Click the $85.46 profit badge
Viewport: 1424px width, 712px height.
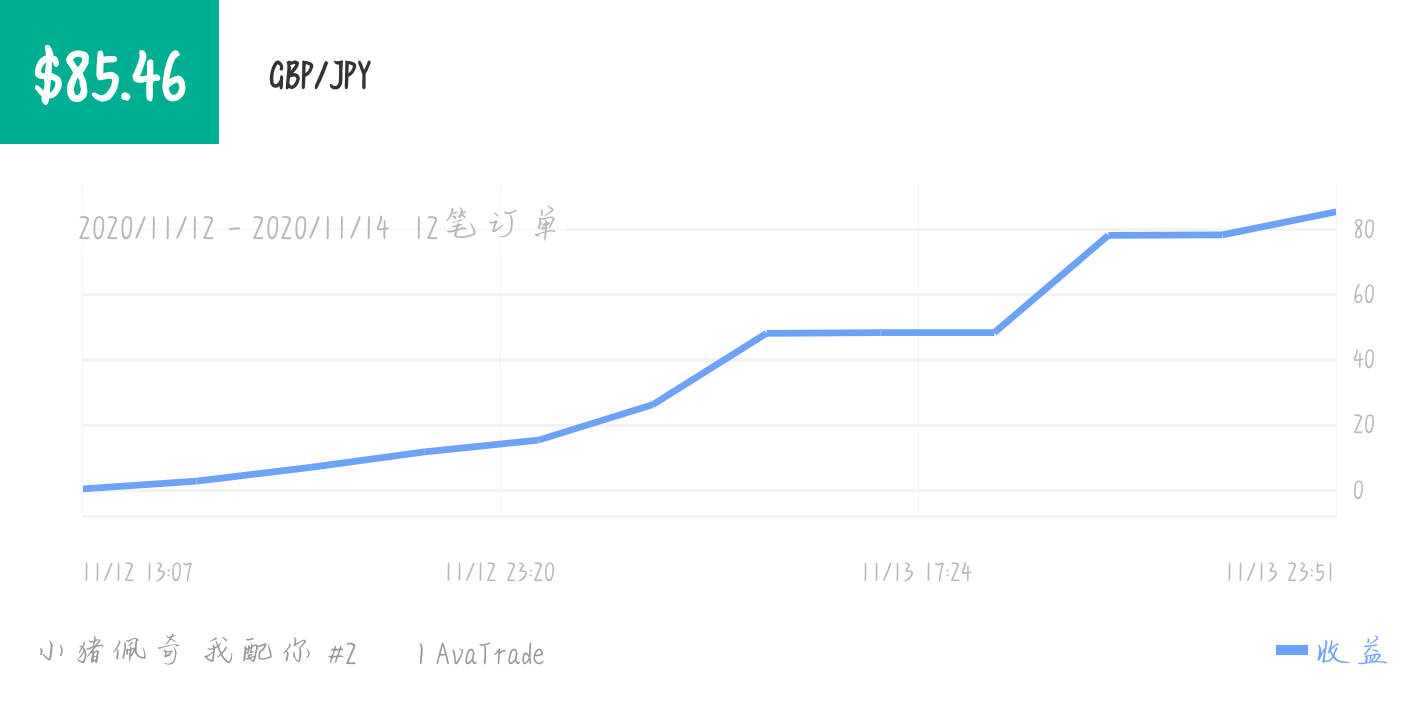click(109, 72)
